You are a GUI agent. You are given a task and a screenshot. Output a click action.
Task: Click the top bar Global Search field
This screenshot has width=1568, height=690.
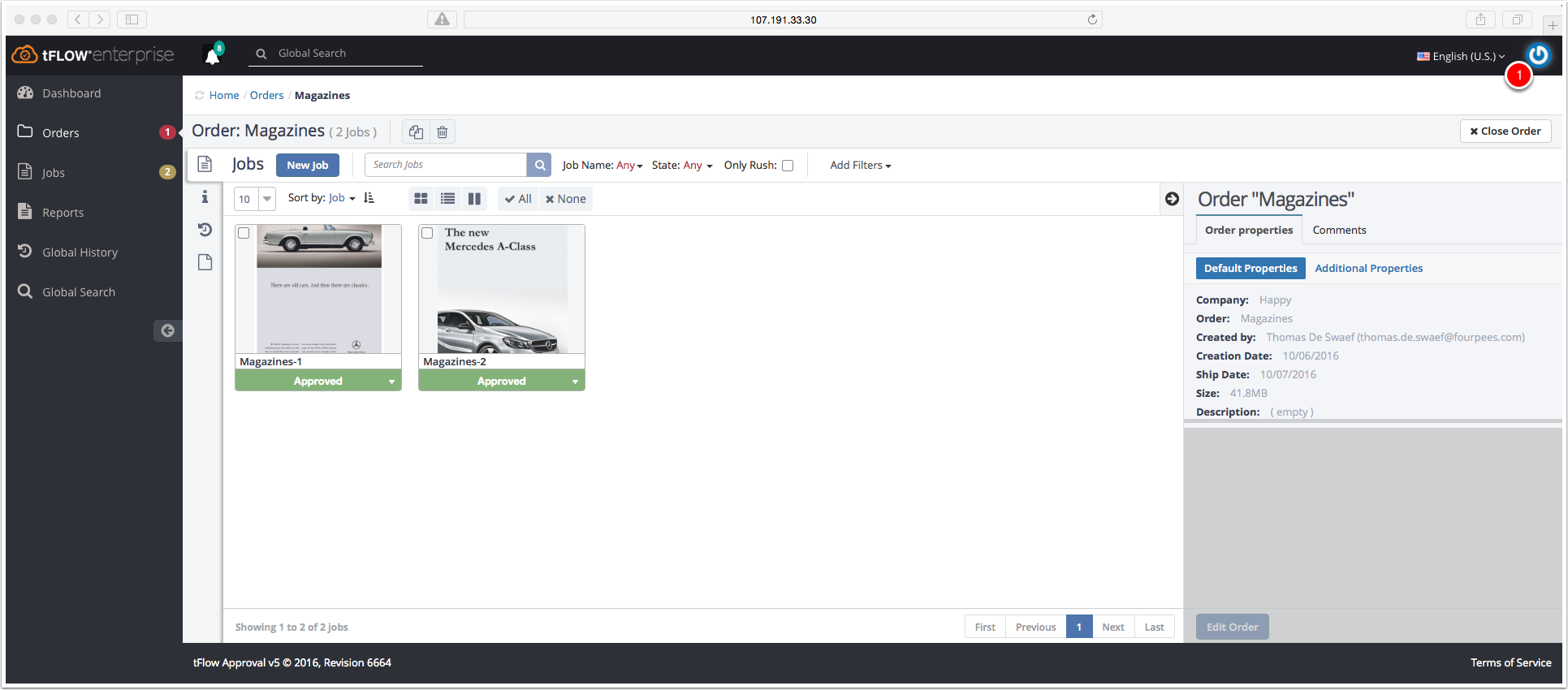pos(337,54)
